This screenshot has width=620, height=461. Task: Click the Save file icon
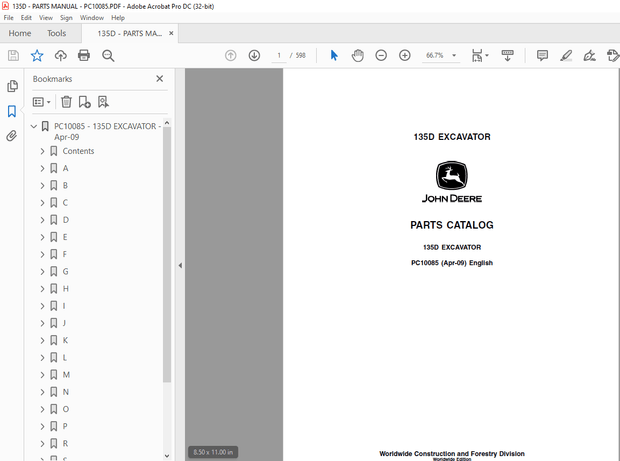click(13, 55)
